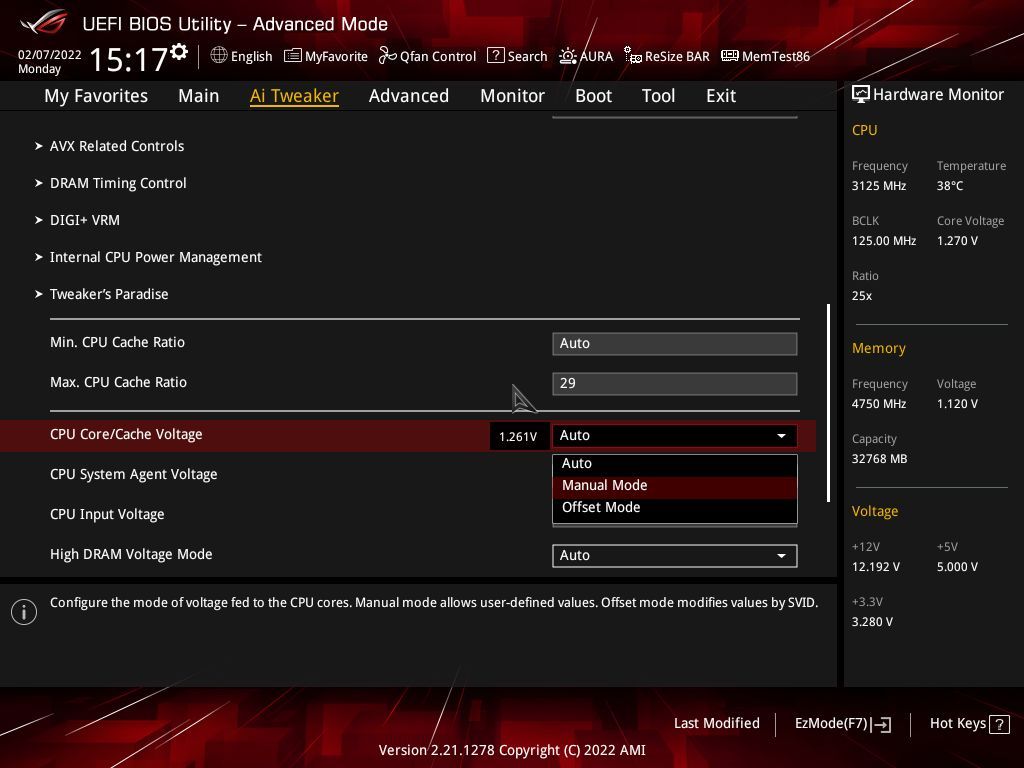Click the 02/07/2022 date text
The image size is (1024, 768).
pyautogui.click(x=50, y=55)
